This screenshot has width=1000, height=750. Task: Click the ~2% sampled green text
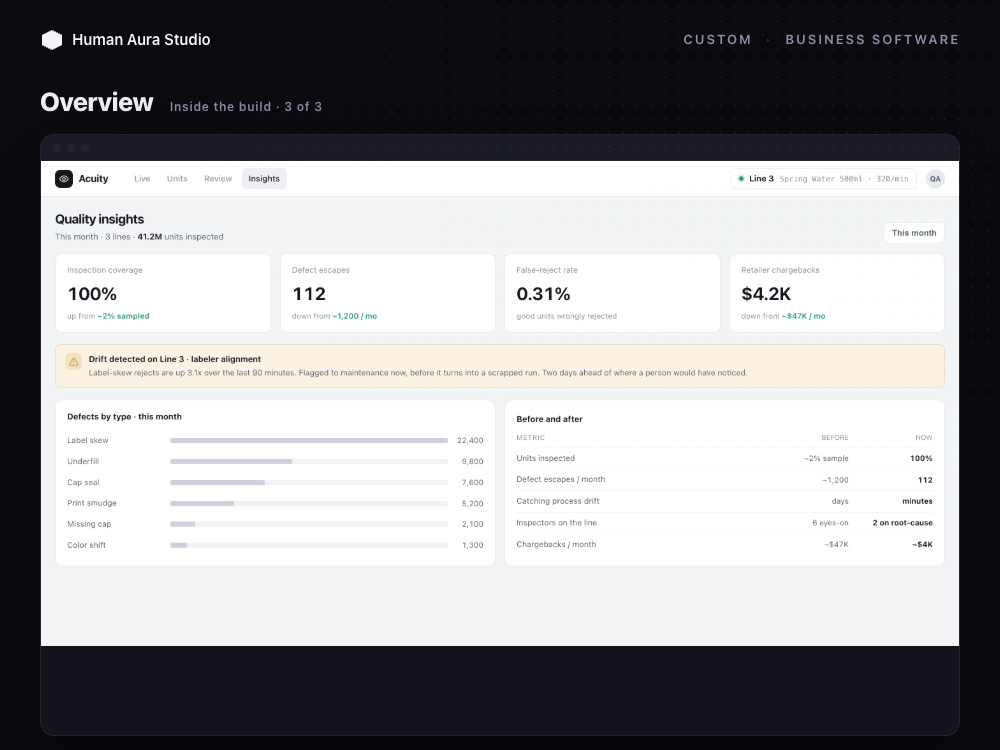point(123,316)
